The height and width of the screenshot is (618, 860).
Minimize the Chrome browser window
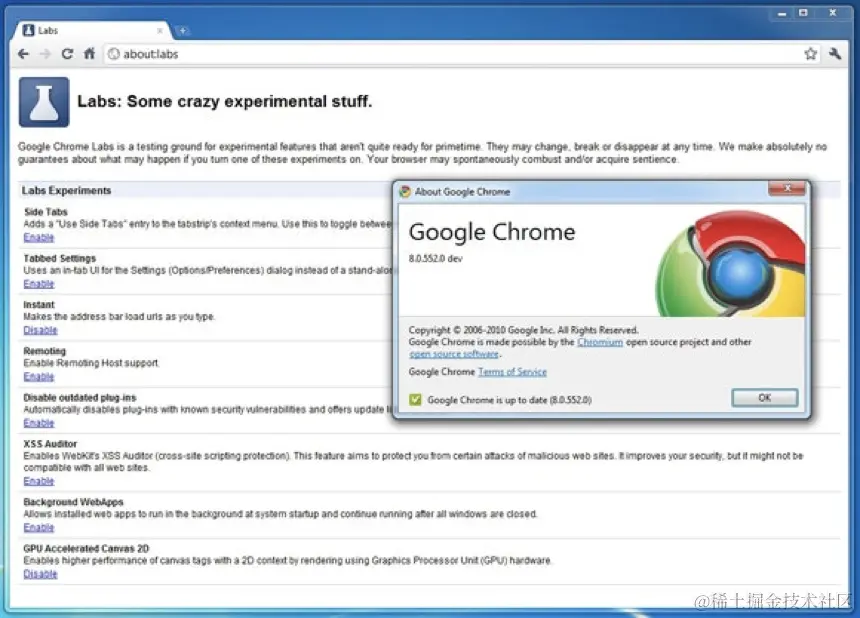pyautogui.click(x=782, y=13)
